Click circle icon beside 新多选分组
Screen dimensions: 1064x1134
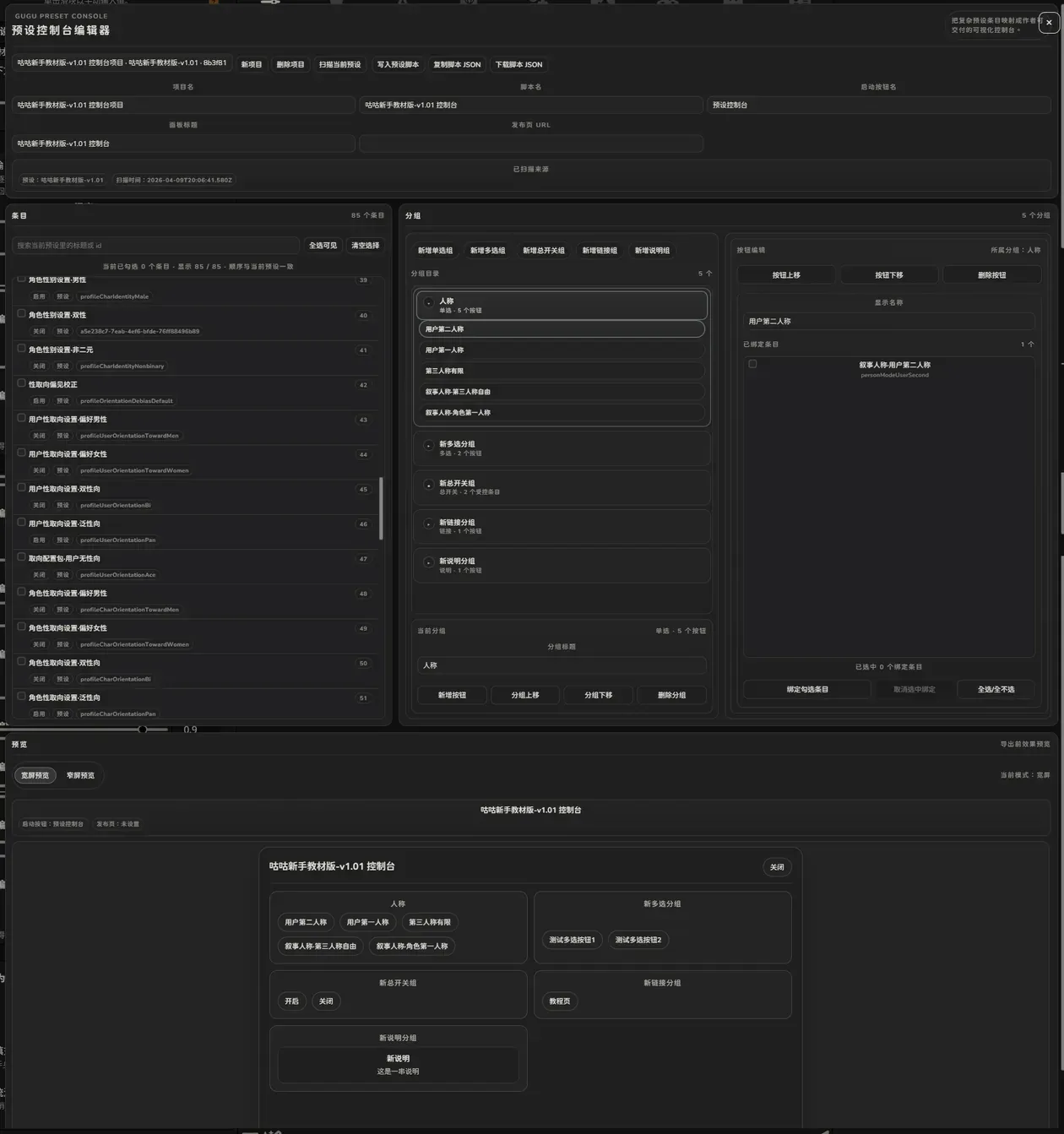pyautogui.click(x=429, y=446)
